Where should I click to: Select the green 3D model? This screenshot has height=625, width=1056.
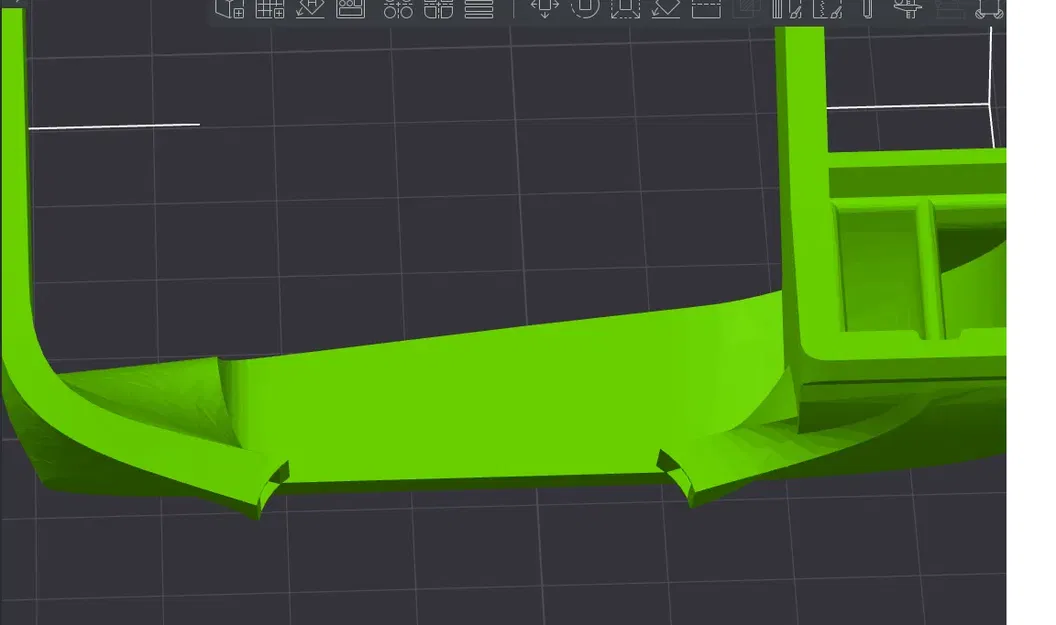pos(450,400)
